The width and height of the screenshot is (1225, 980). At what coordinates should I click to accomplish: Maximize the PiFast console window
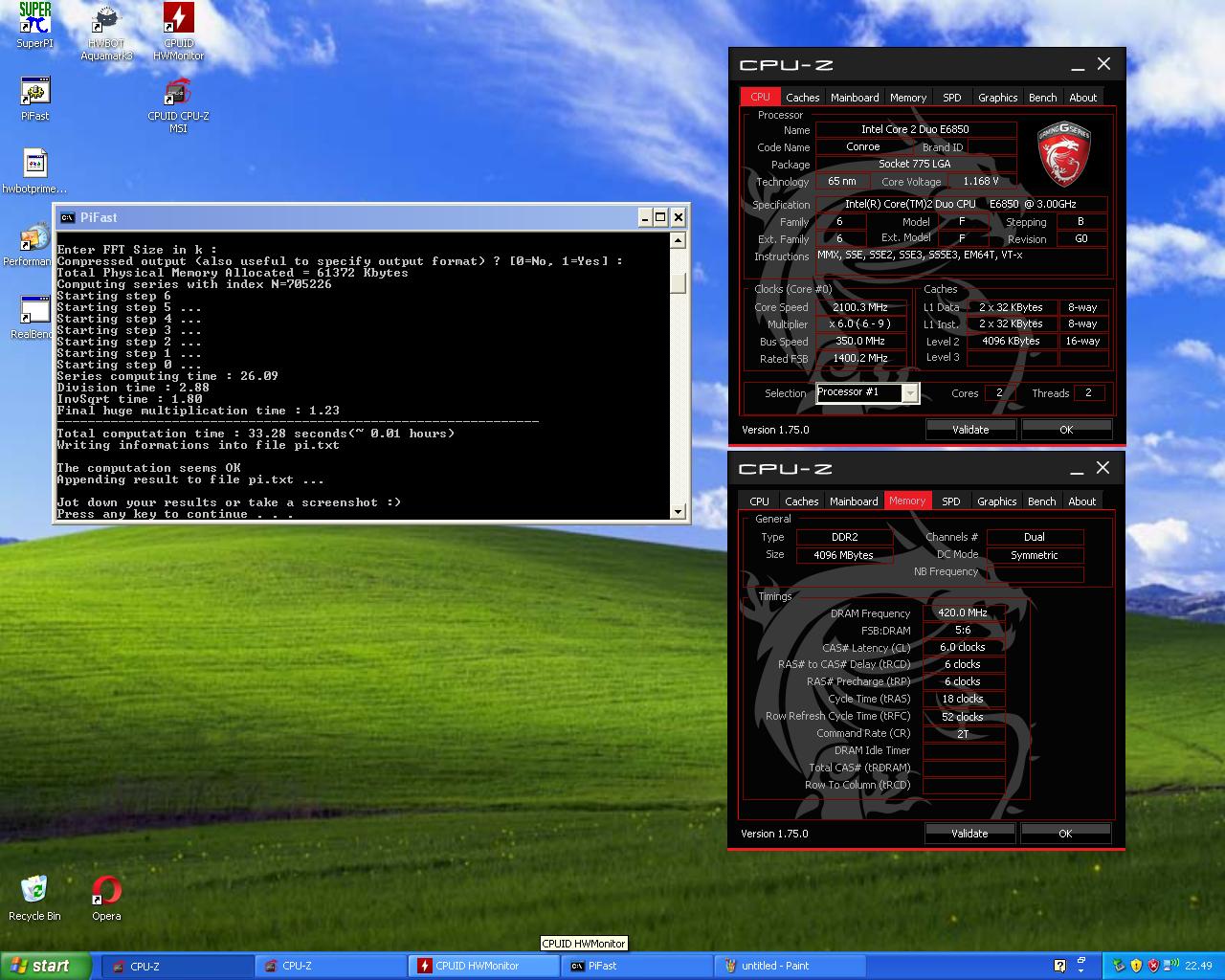[x=661, y=217]
